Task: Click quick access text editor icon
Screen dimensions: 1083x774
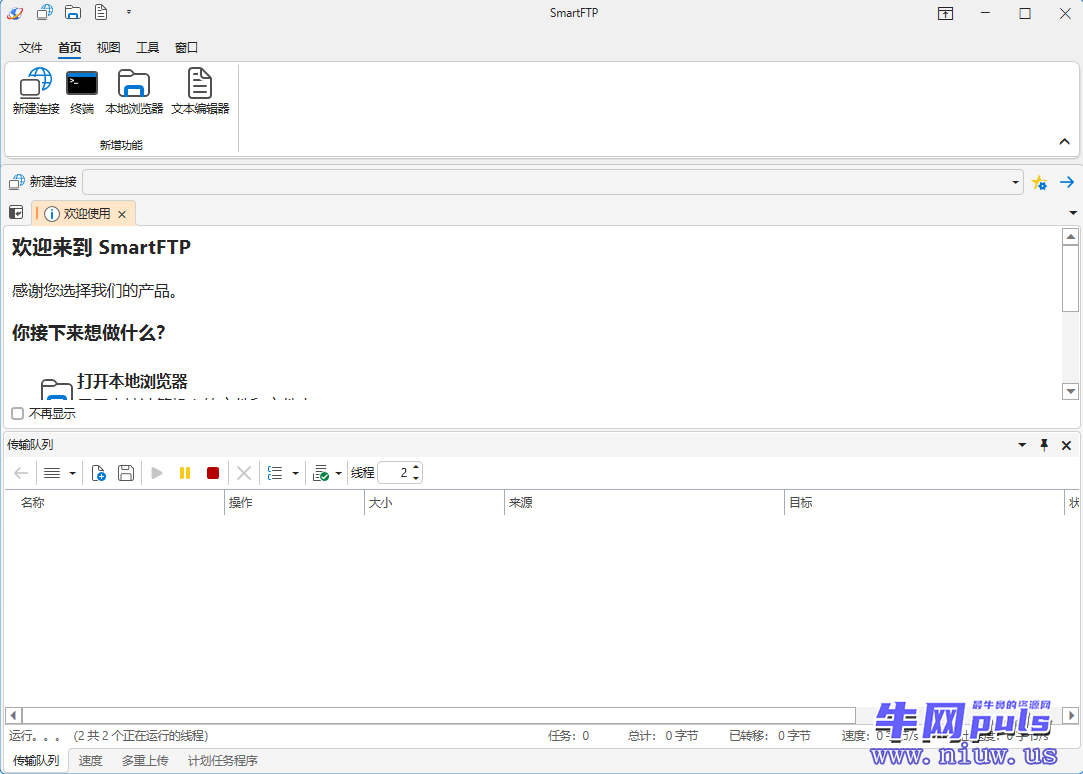Action: click(101, 12)
